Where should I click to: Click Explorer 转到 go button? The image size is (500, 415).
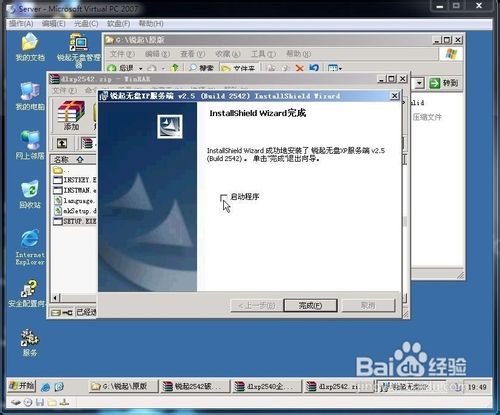point(443,83)
